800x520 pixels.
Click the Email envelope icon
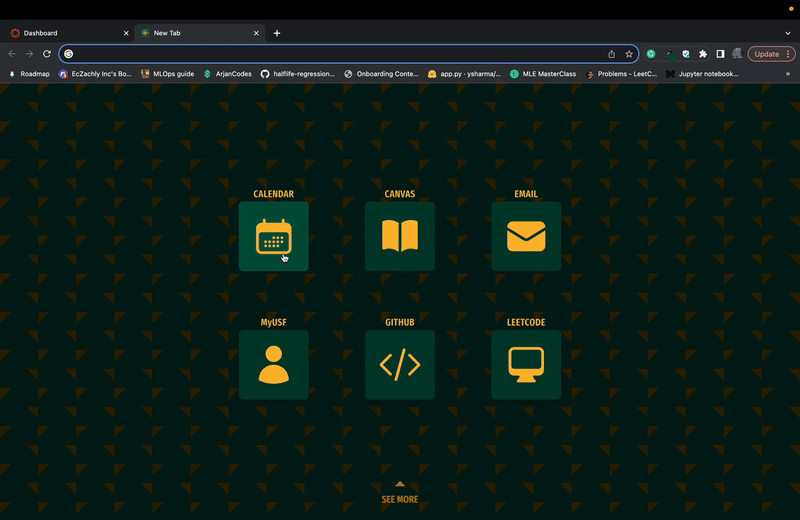[526, 236]
